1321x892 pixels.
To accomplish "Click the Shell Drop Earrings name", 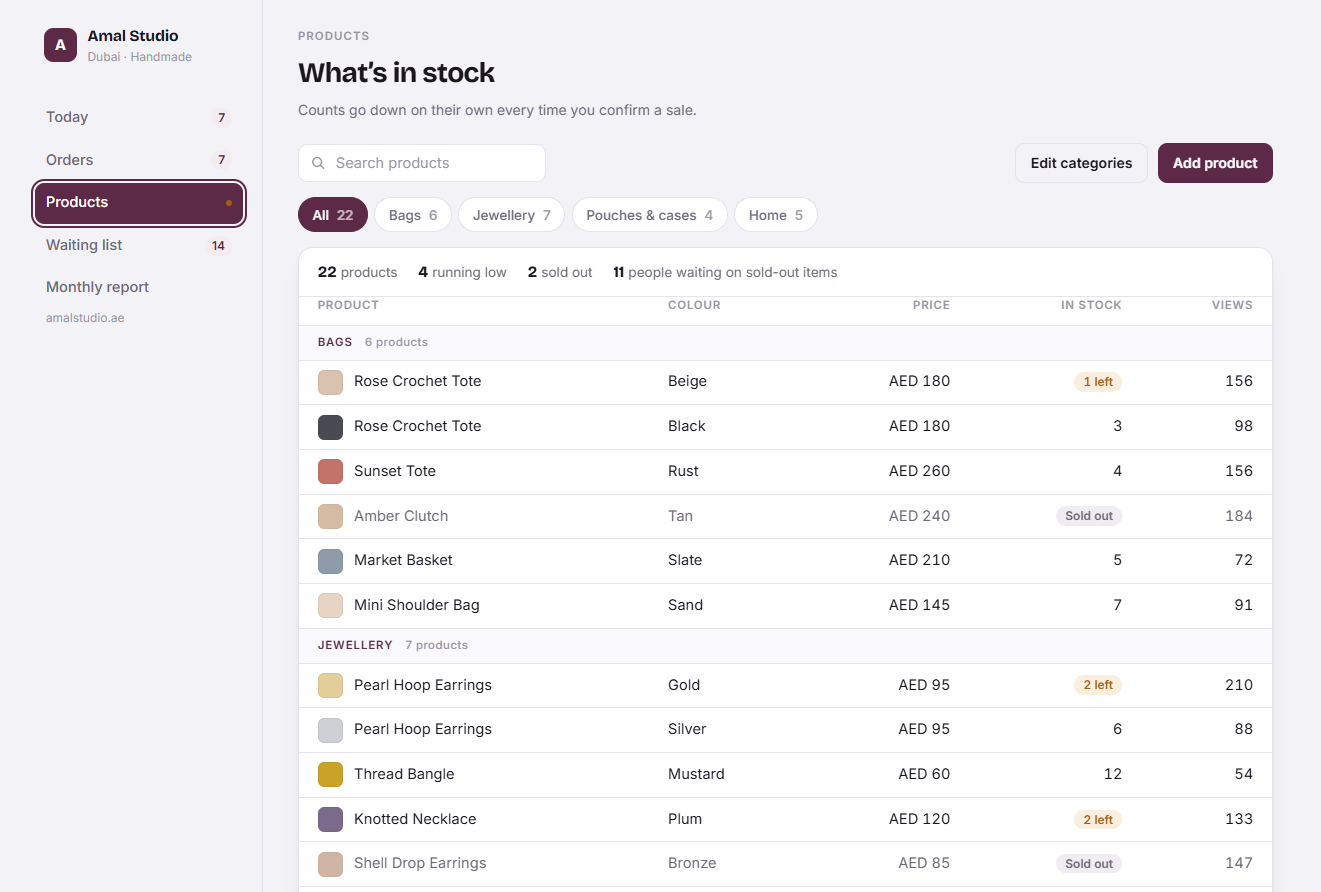I will pyautogui.click(x=420, y=863).
